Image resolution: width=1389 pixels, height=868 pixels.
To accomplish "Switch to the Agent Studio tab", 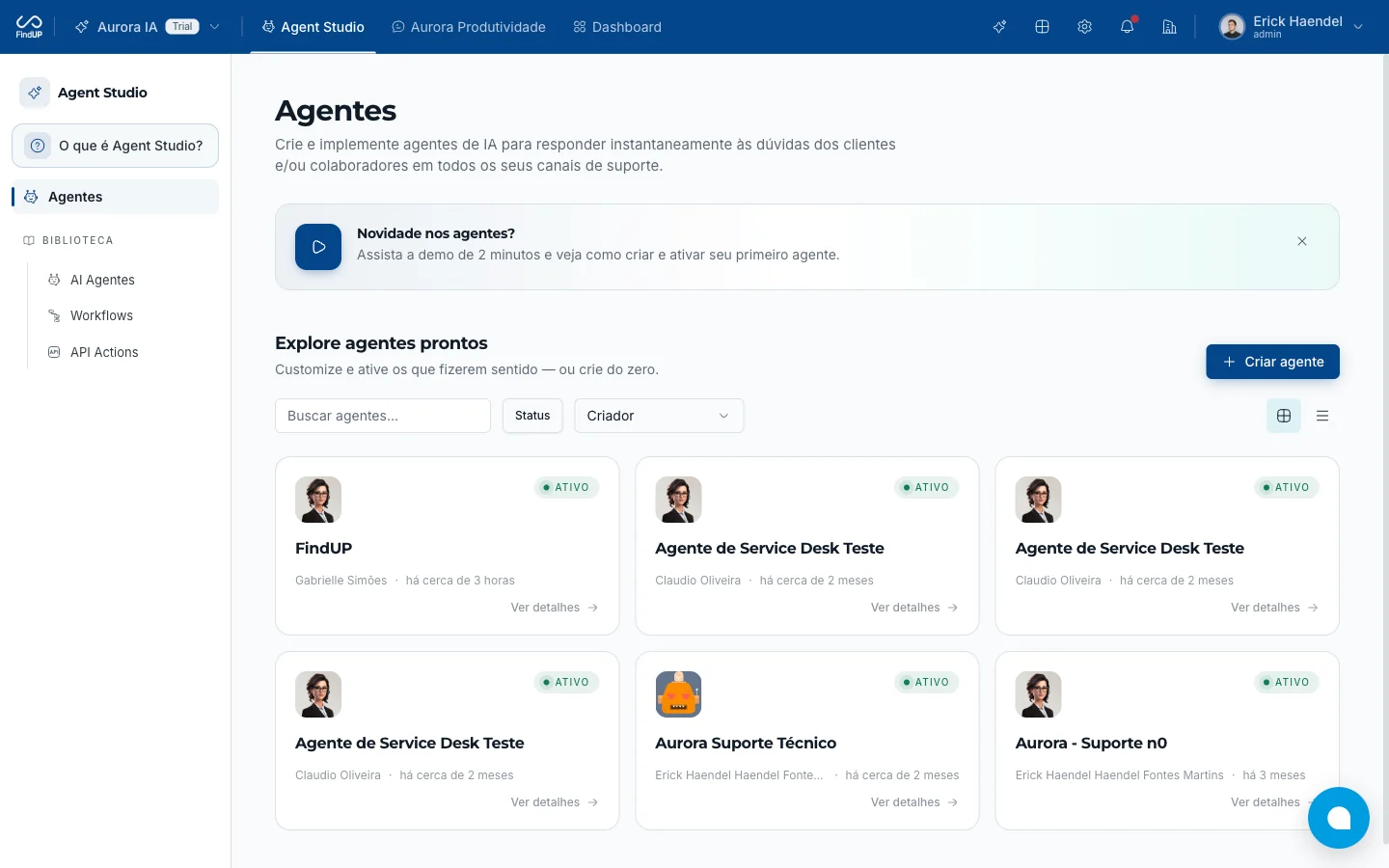I will pyautogui.click(x=313, y=27).
